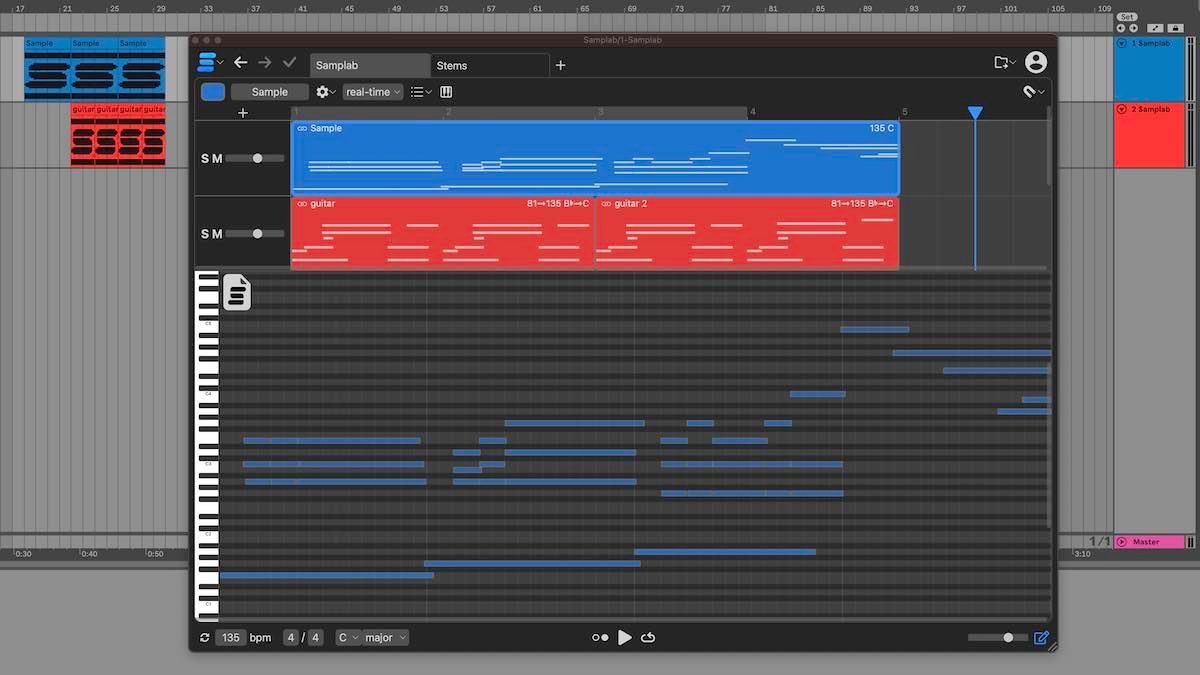Toggle the piano keys view icon

(x=446, y=92)
